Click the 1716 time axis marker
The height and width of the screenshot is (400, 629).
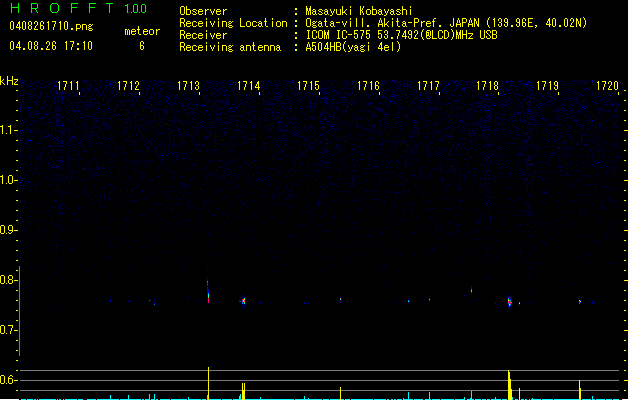pos(368,86)
